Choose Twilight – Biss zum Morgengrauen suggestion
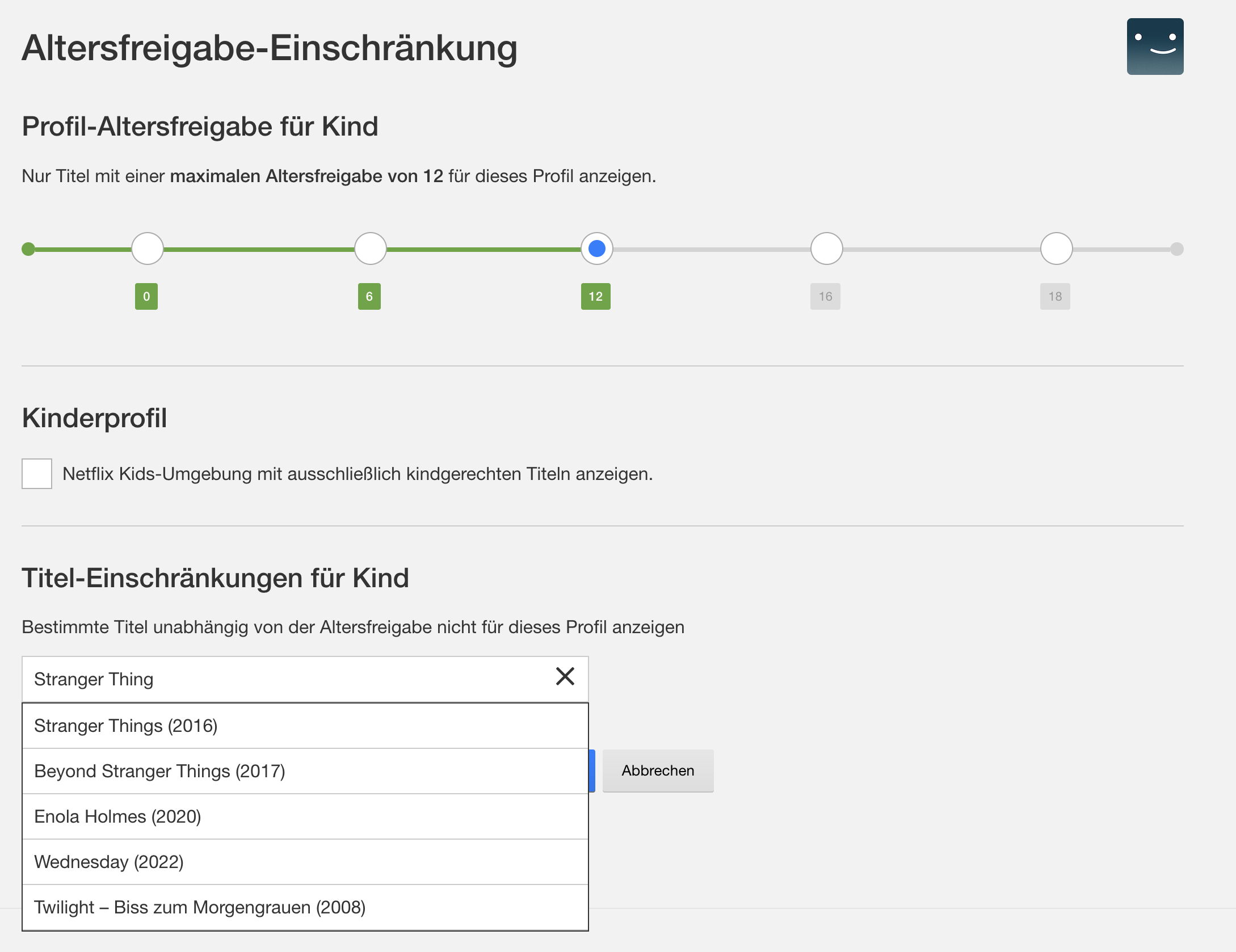Screen dimensions: 1236x952 [x=305, y=907]
